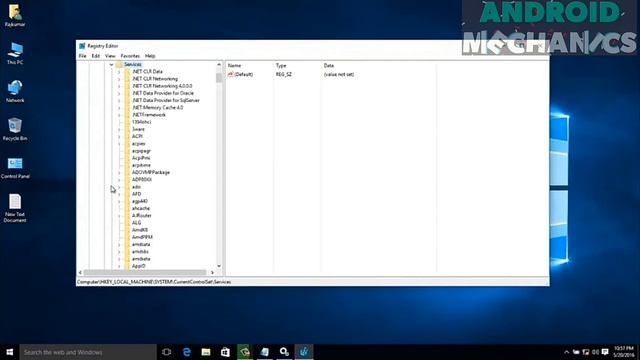Image resolution: width=640 pixels, height=360 pixels.
Task: Click the Registry Editor title bar icon
Action: click(x=82, y=46)
